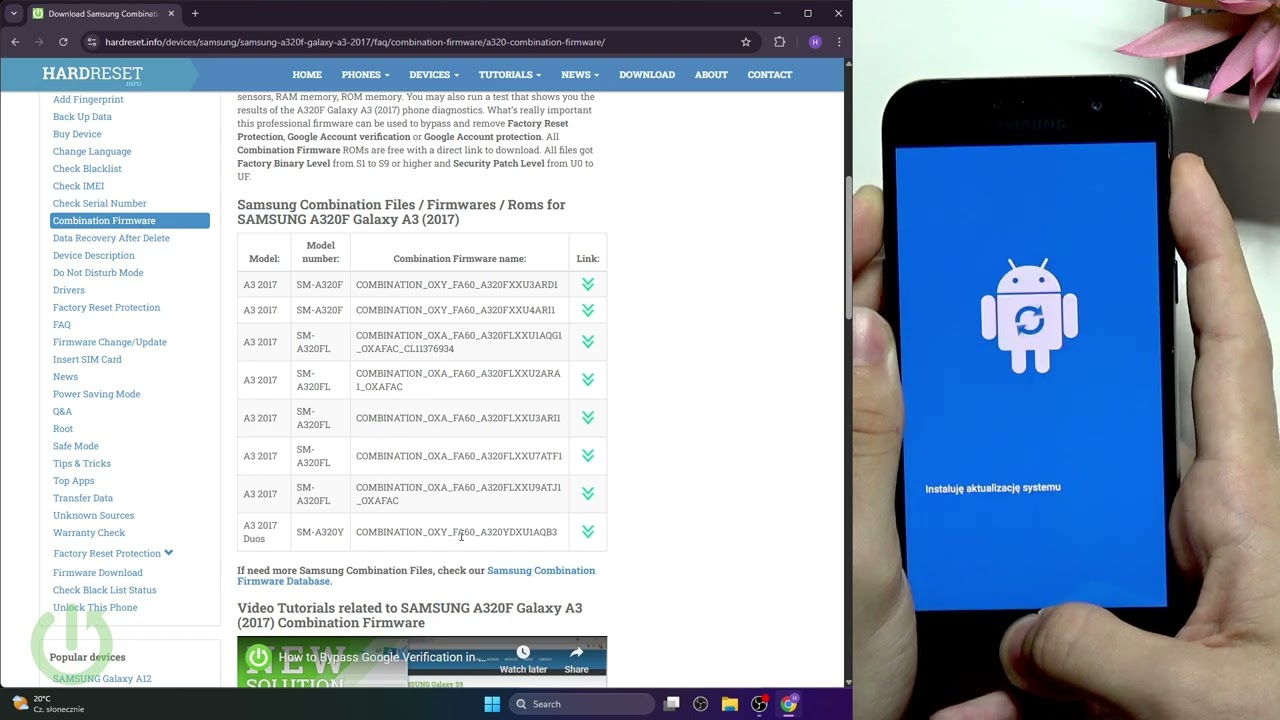Click the page vertical scrollbar
This screenshot has height=720, width=1280.
(x=848, y=250)
